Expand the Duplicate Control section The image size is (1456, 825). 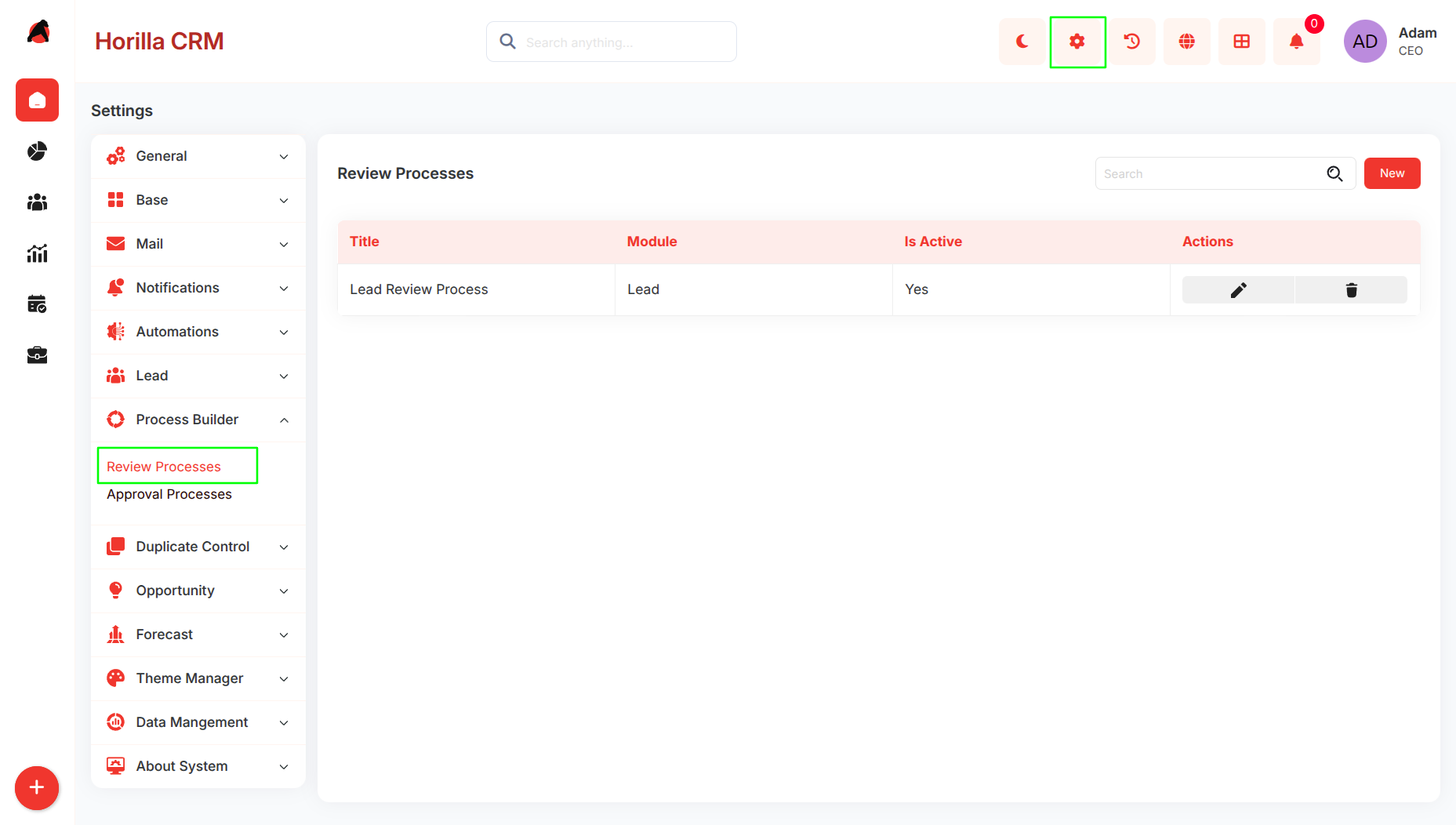coord(198,547)
